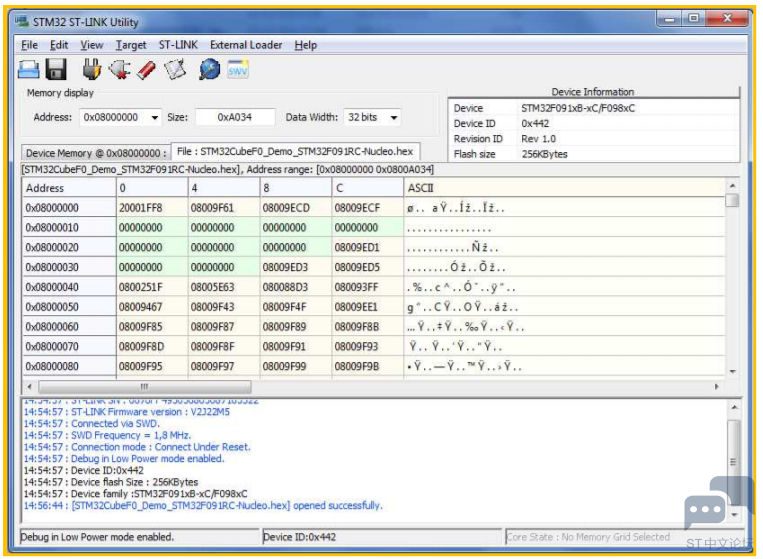Click the Full chip erase eraser icon
The height and width of the screenshot is (559, 763).
click(146, 70)
